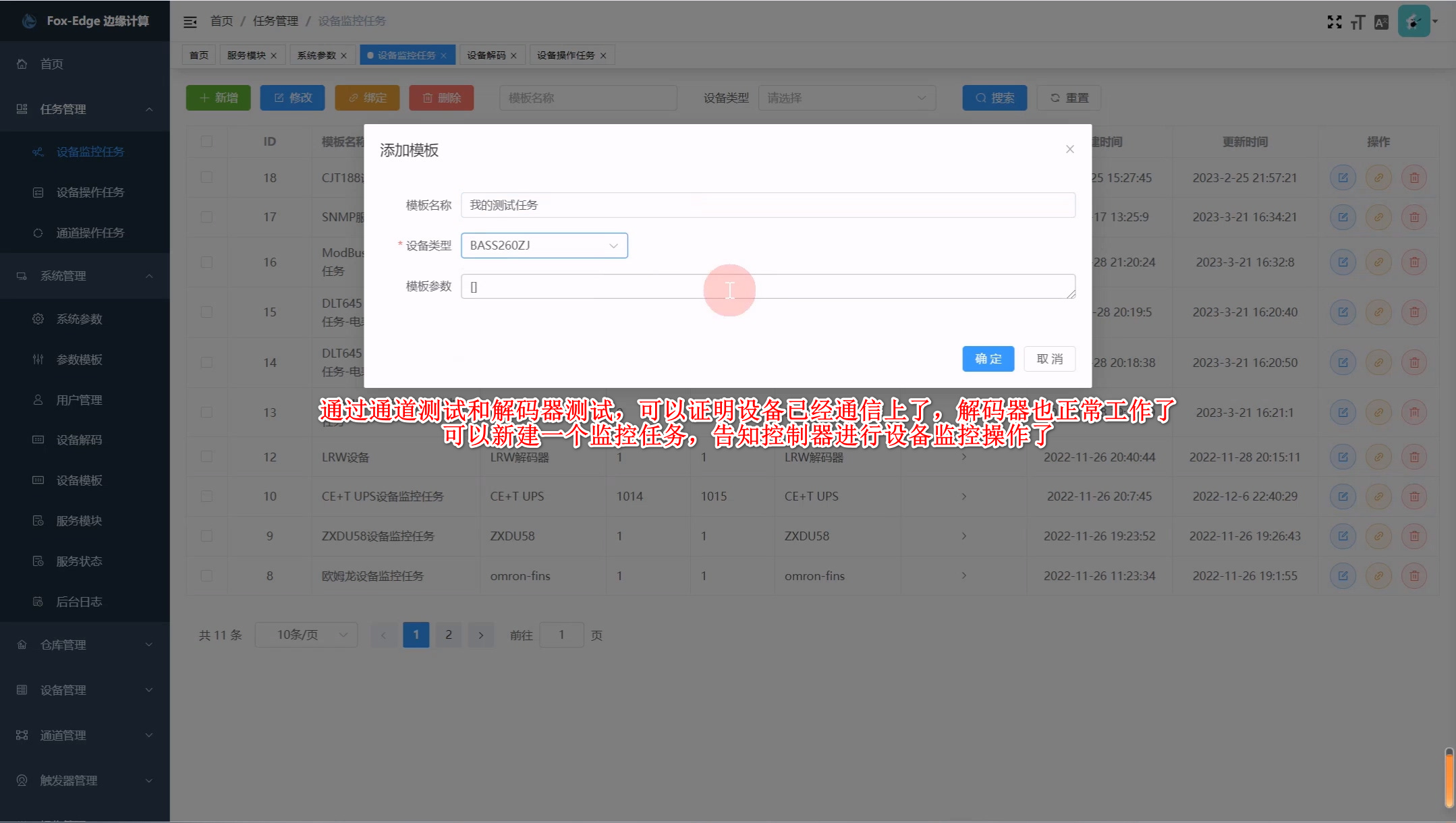Collapse the 系统管理 sidebar section
This screenshot has width=1456, height=823.
(84, 276)
